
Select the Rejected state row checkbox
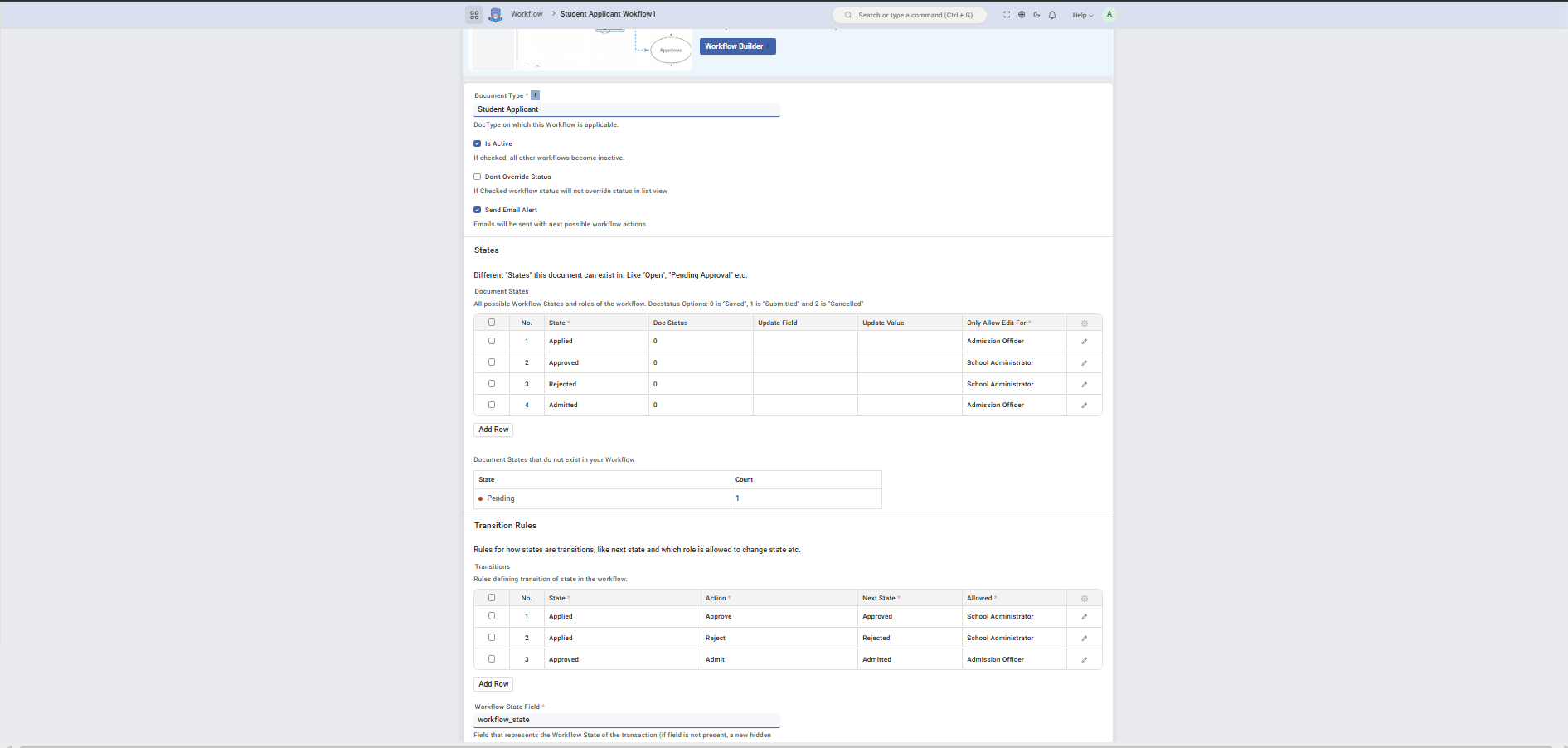492,384
